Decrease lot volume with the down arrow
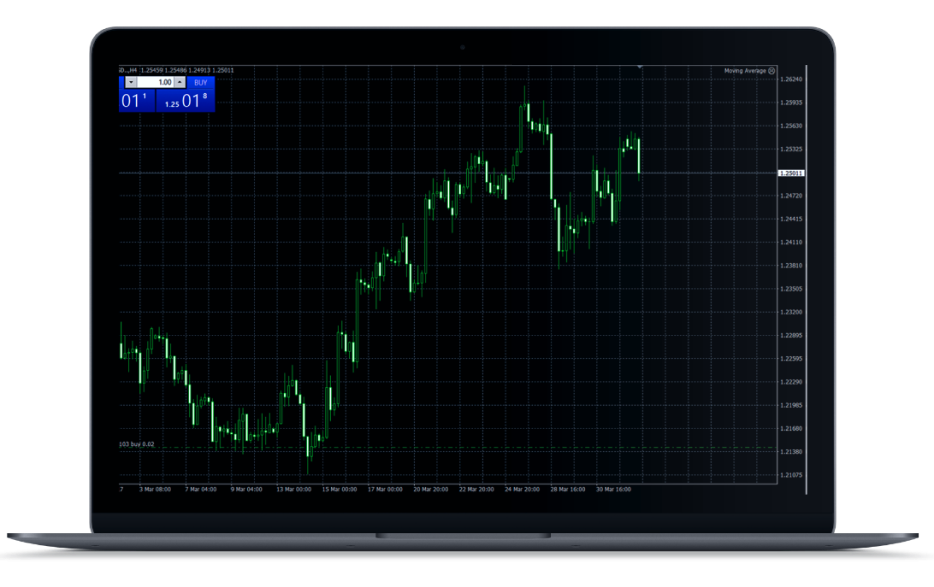 [x=132, y=82]
